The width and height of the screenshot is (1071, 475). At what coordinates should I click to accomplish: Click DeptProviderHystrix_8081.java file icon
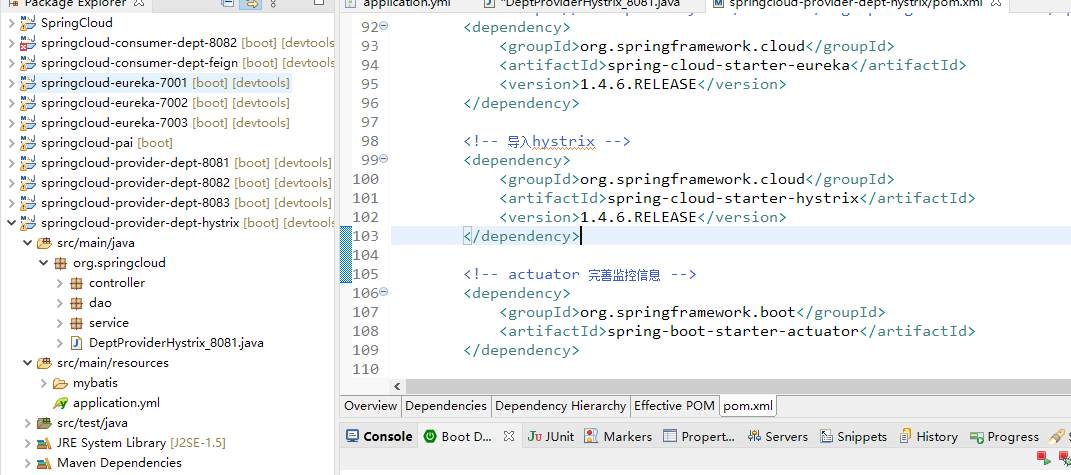click(77, 343)
